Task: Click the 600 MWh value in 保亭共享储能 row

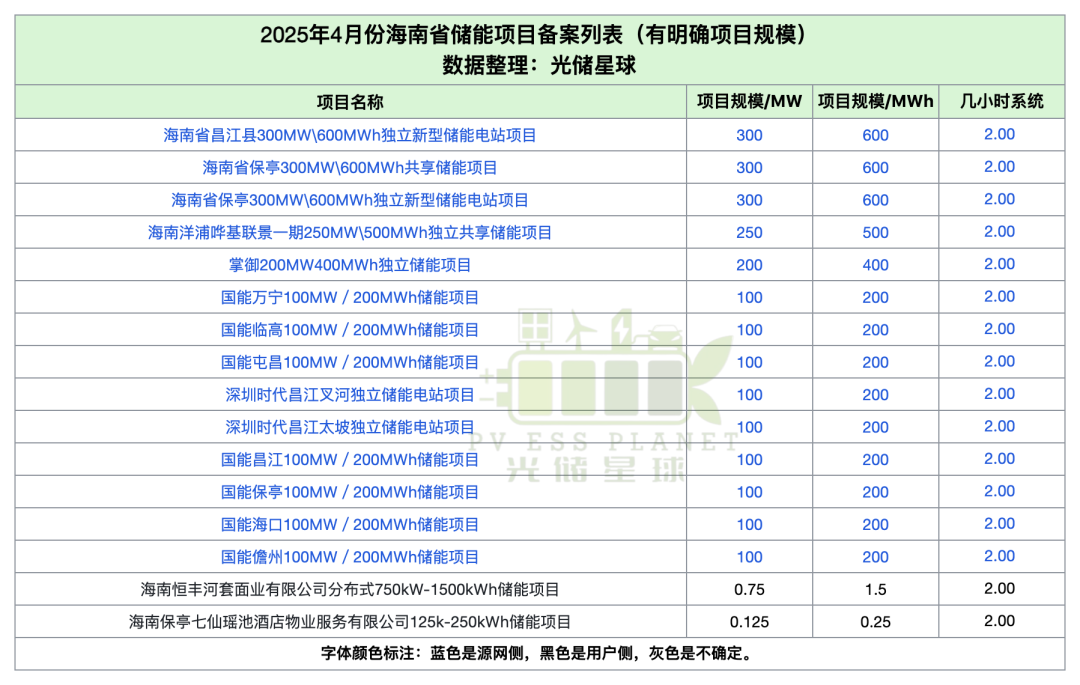Action: tap(875, 167)
